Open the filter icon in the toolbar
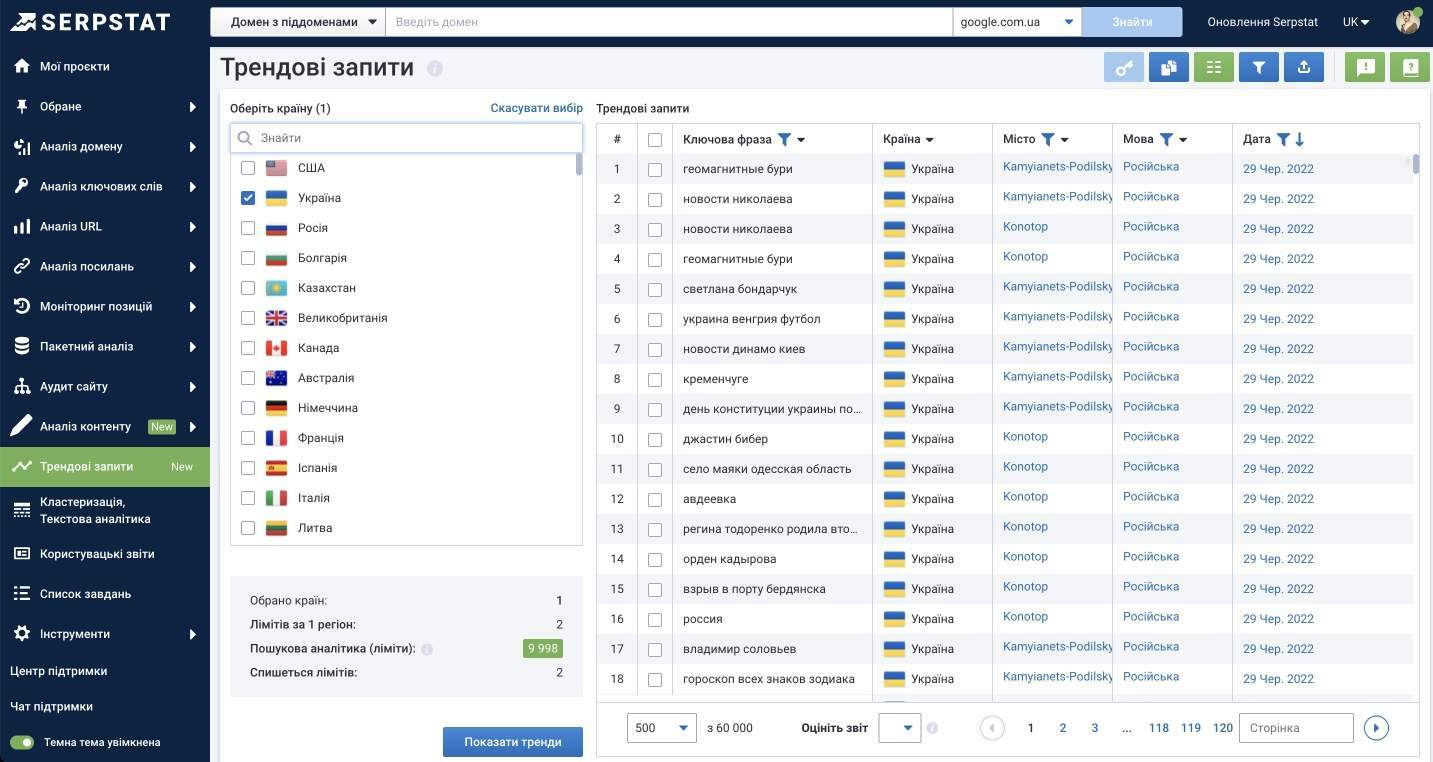 click(x=1258, y=67)
